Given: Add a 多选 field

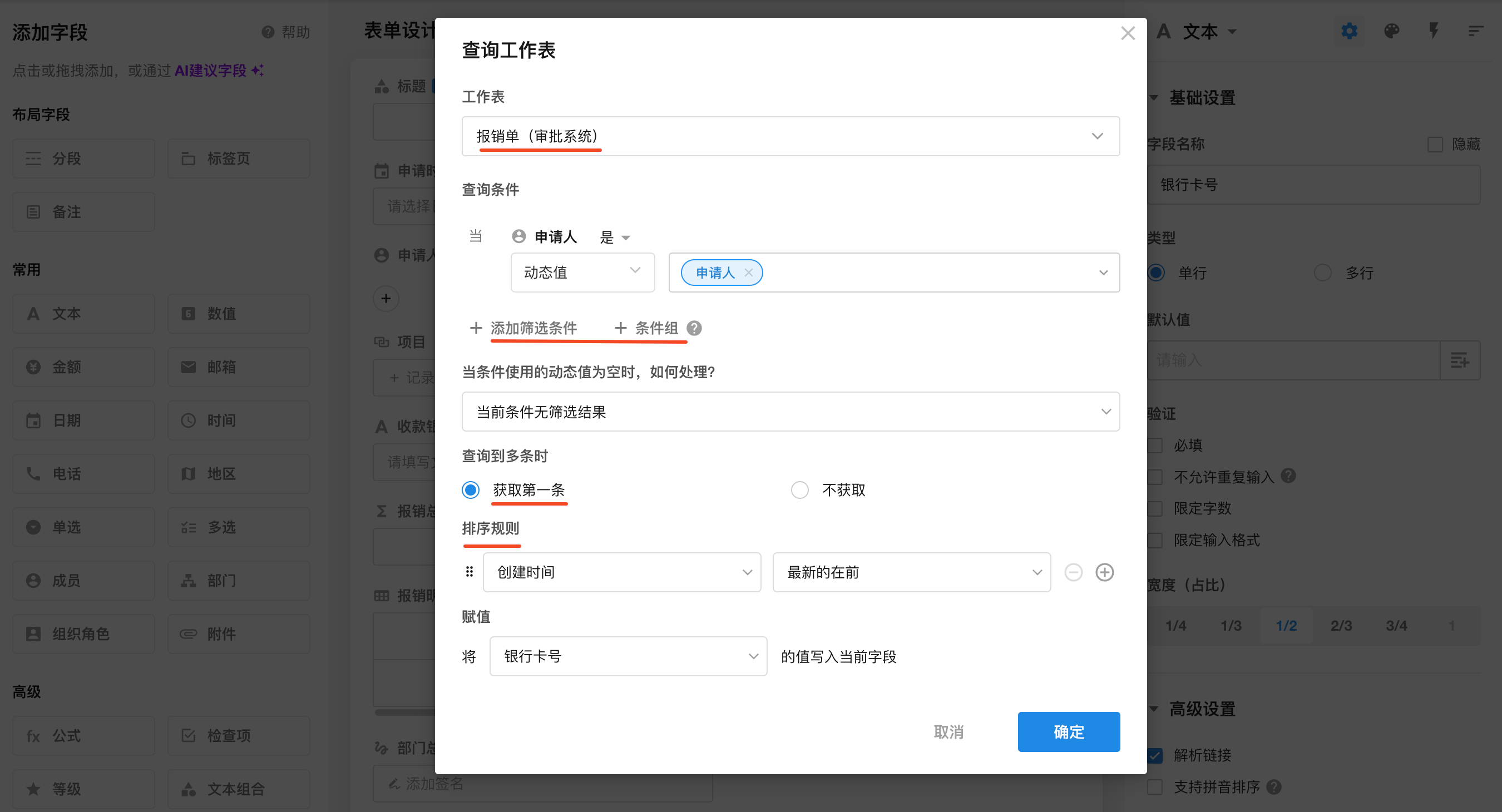Looking at the screenshot, I should click(239, 527).
